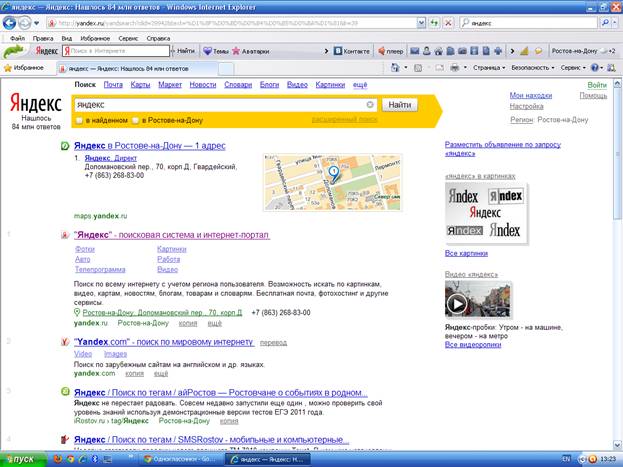Click the browser Forward arrow button

pyautogui.click(x=25, y=23)
